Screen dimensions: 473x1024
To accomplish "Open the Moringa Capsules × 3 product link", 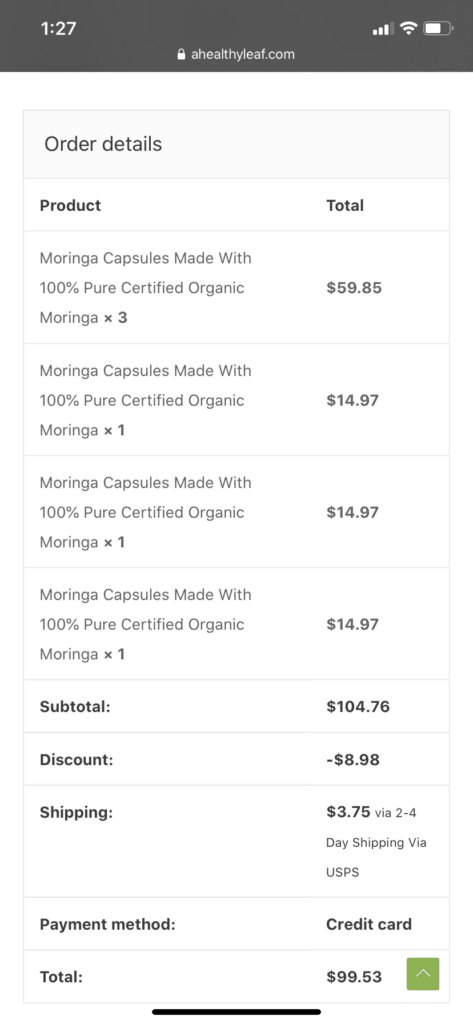I will tap(146, 288).
